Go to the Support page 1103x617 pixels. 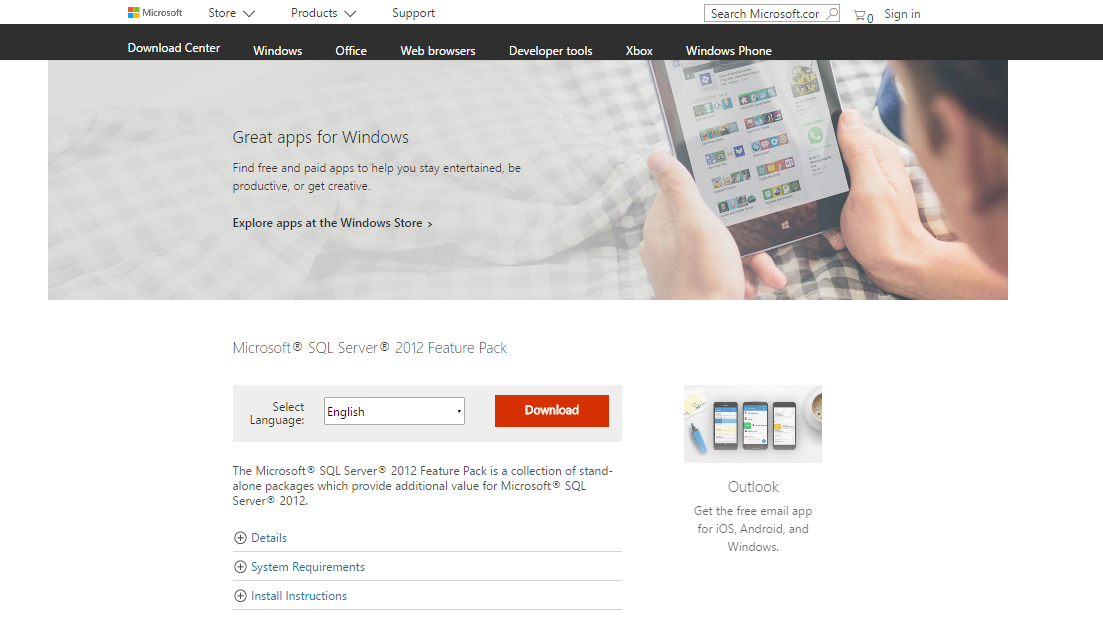(414, 13)
